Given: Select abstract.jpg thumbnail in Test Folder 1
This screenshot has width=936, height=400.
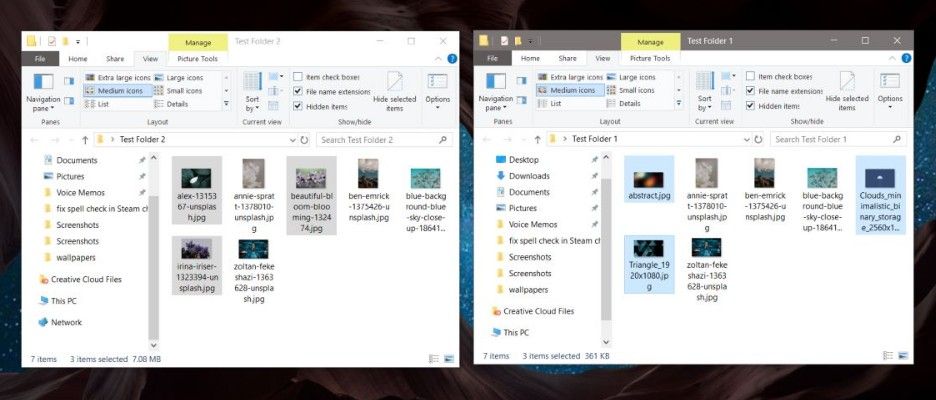Looking at the screenshot, I should (x=648, y=180).
